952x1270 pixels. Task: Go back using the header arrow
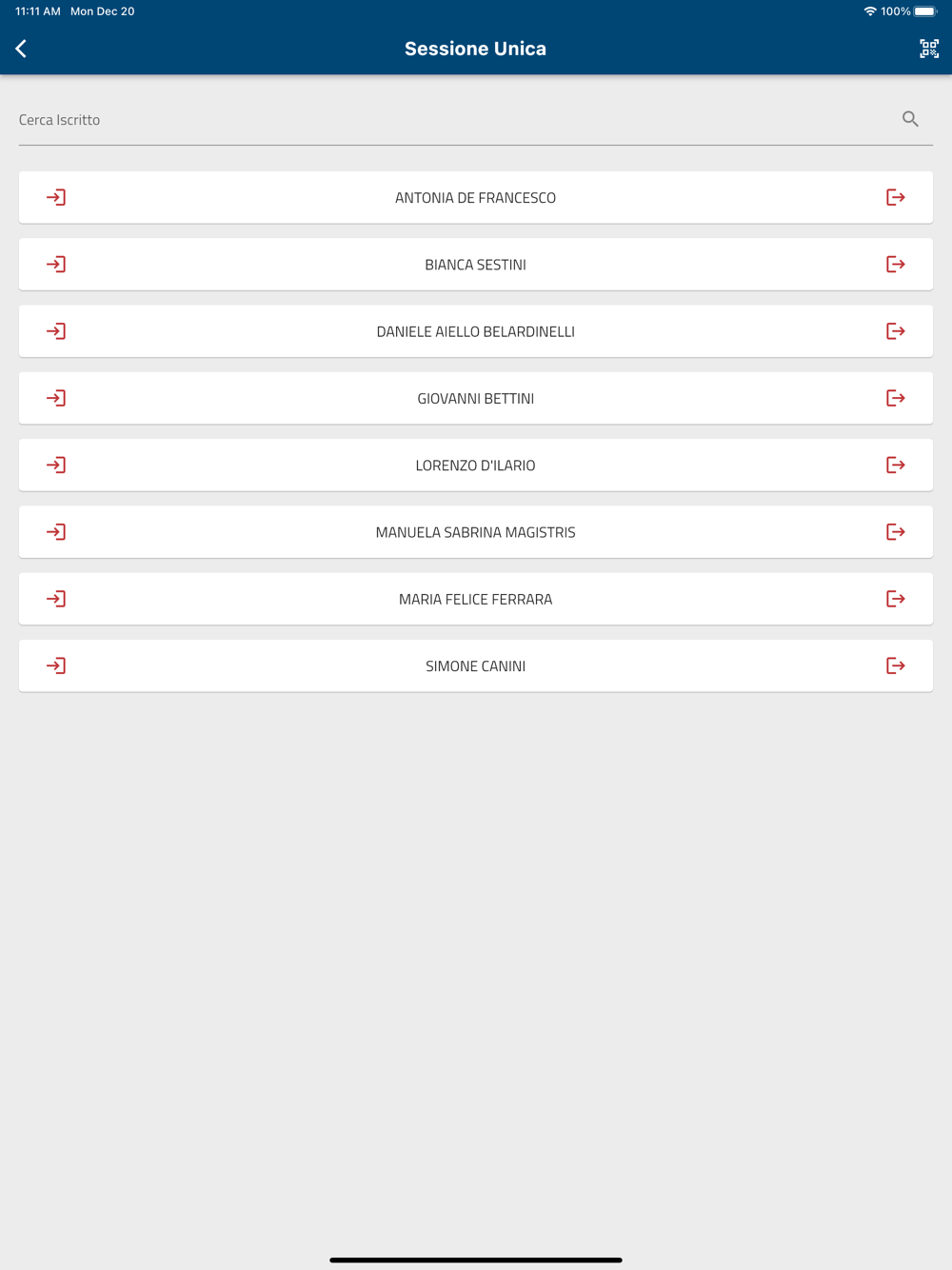point(21,49)
